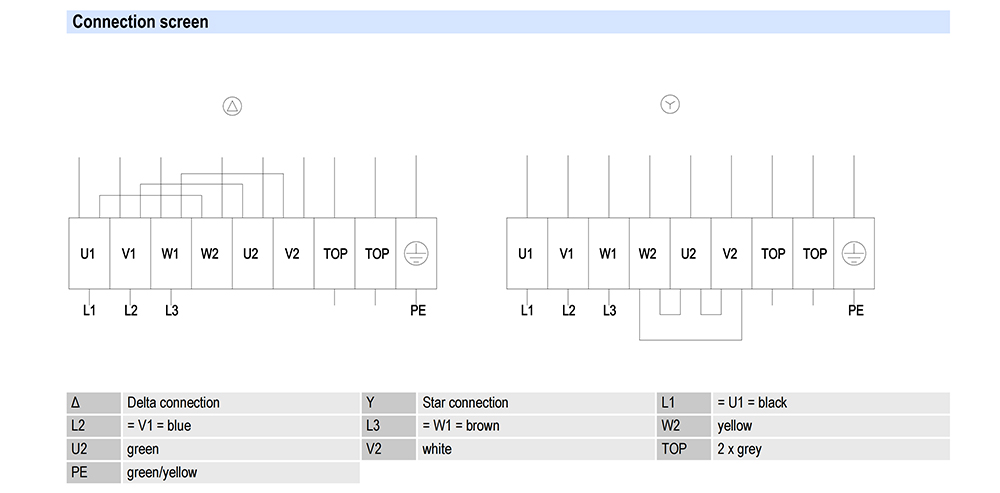Click the "= U1 = black" legend cell
The width and height of the screenshot is (1000, 493).
[x=752, y=403]
